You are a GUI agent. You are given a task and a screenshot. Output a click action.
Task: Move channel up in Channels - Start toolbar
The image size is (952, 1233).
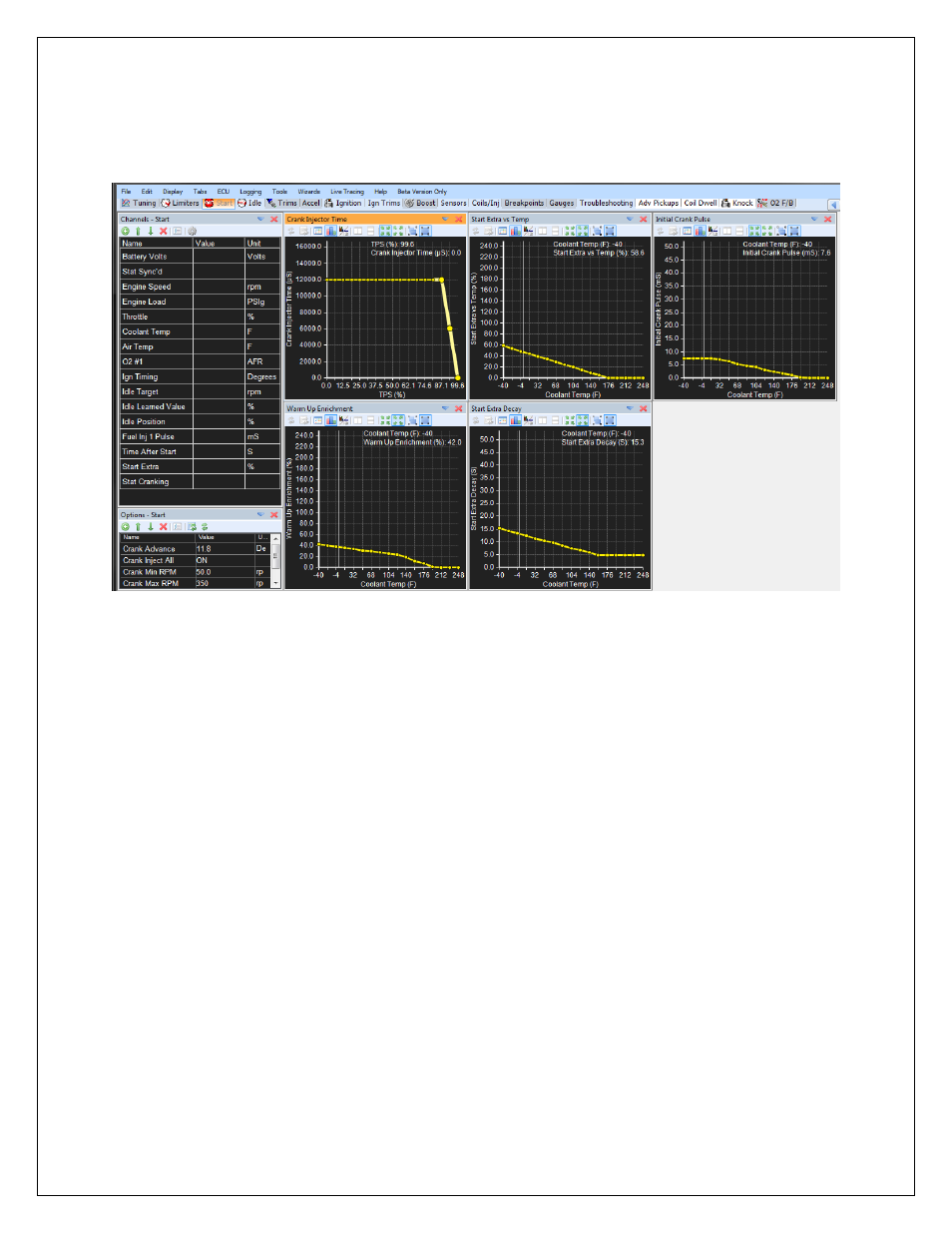139,231
